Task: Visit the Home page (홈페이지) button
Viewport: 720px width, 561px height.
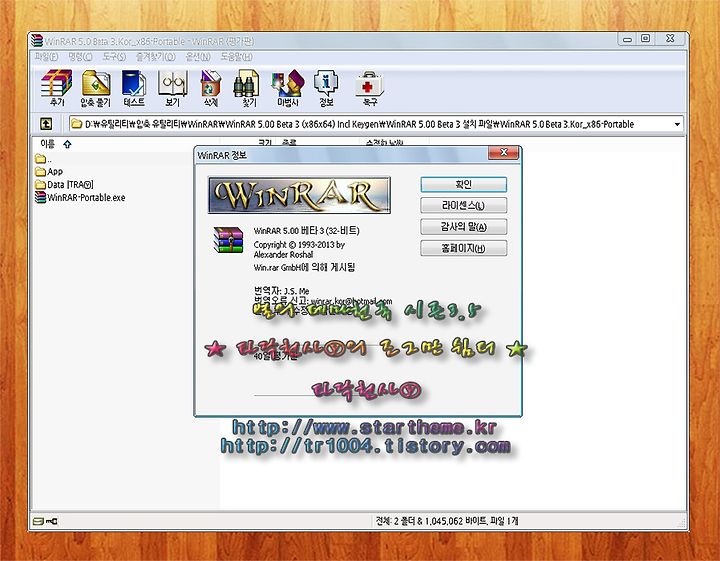Action: pyautogui.click(x=464, y=248)
